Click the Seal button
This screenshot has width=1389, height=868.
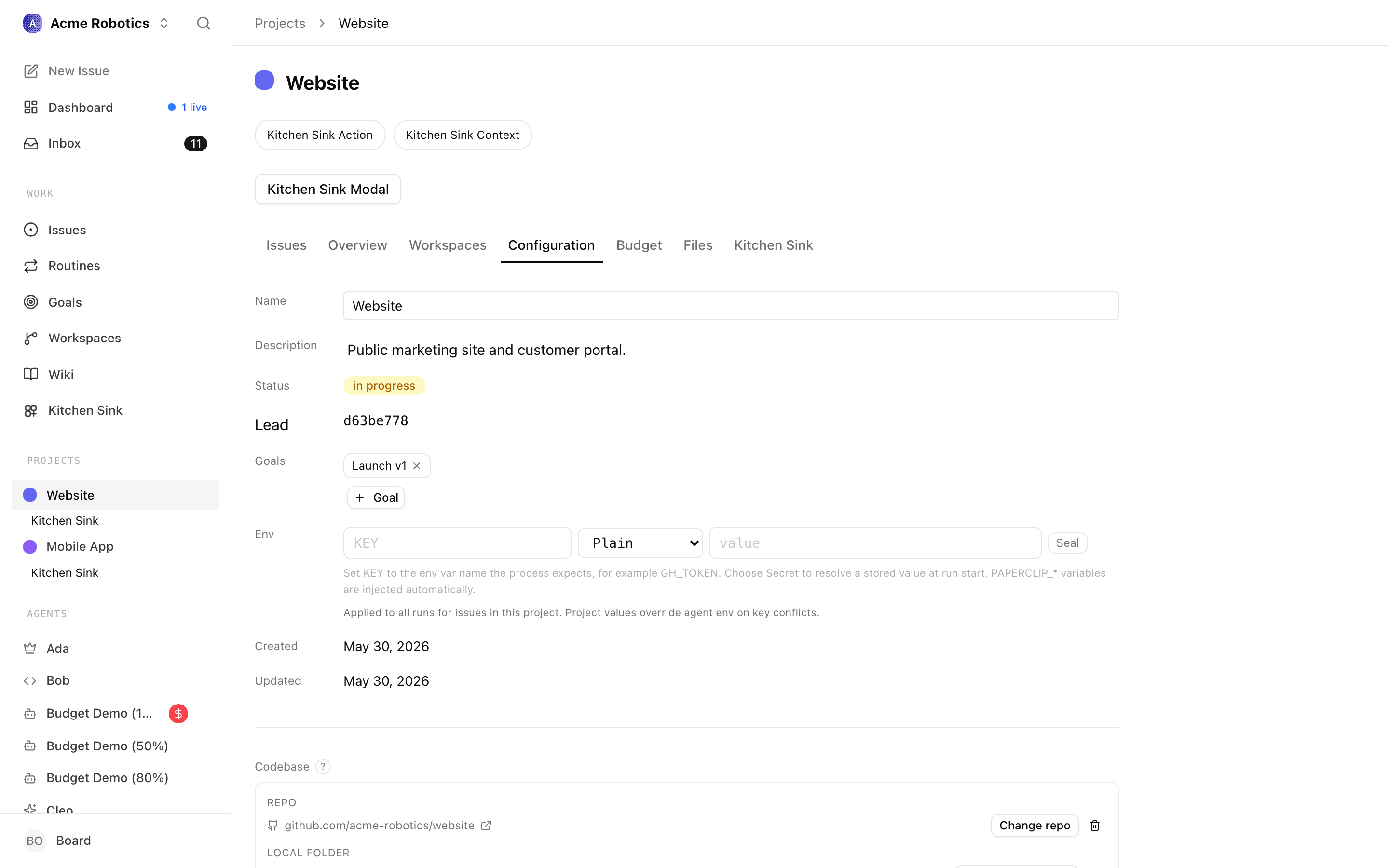tap(1068, 543)
